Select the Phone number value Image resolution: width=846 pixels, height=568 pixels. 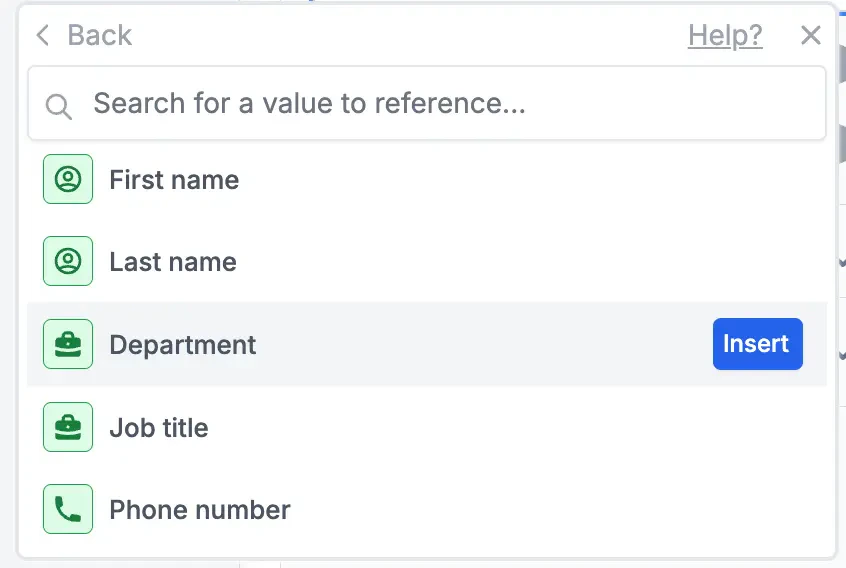(x=200, y=510)
